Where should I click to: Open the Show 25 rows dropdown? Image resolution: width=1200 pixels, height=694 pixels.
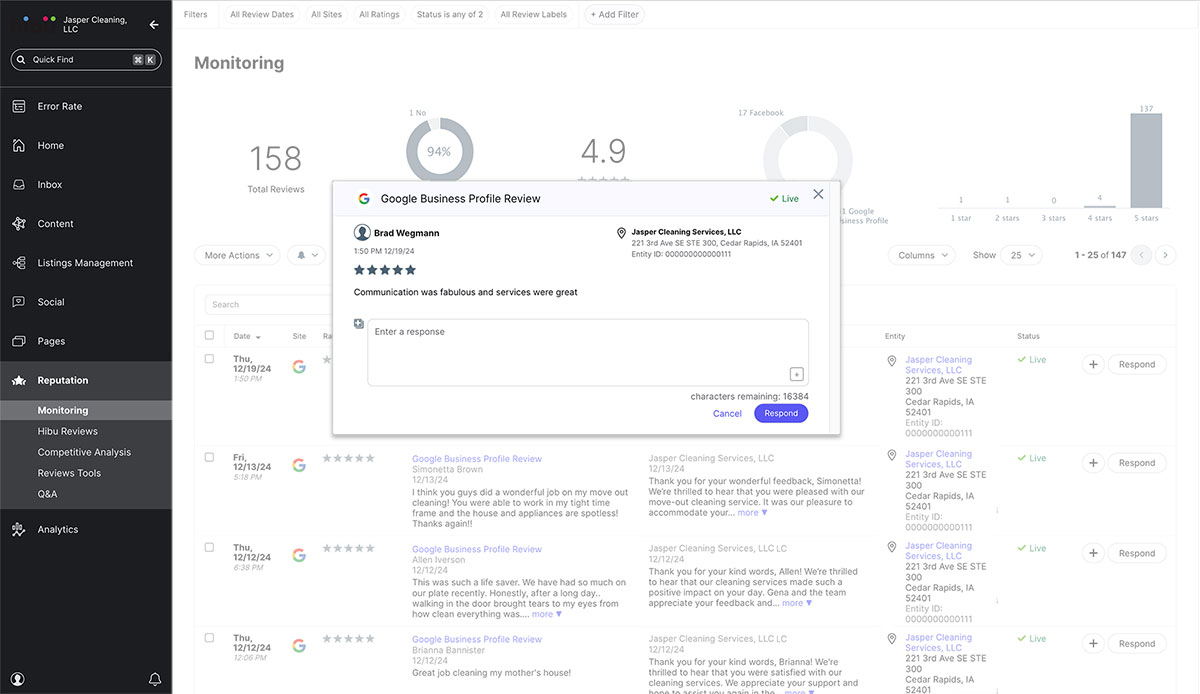pyautogui.click(x=1022, y=255)
